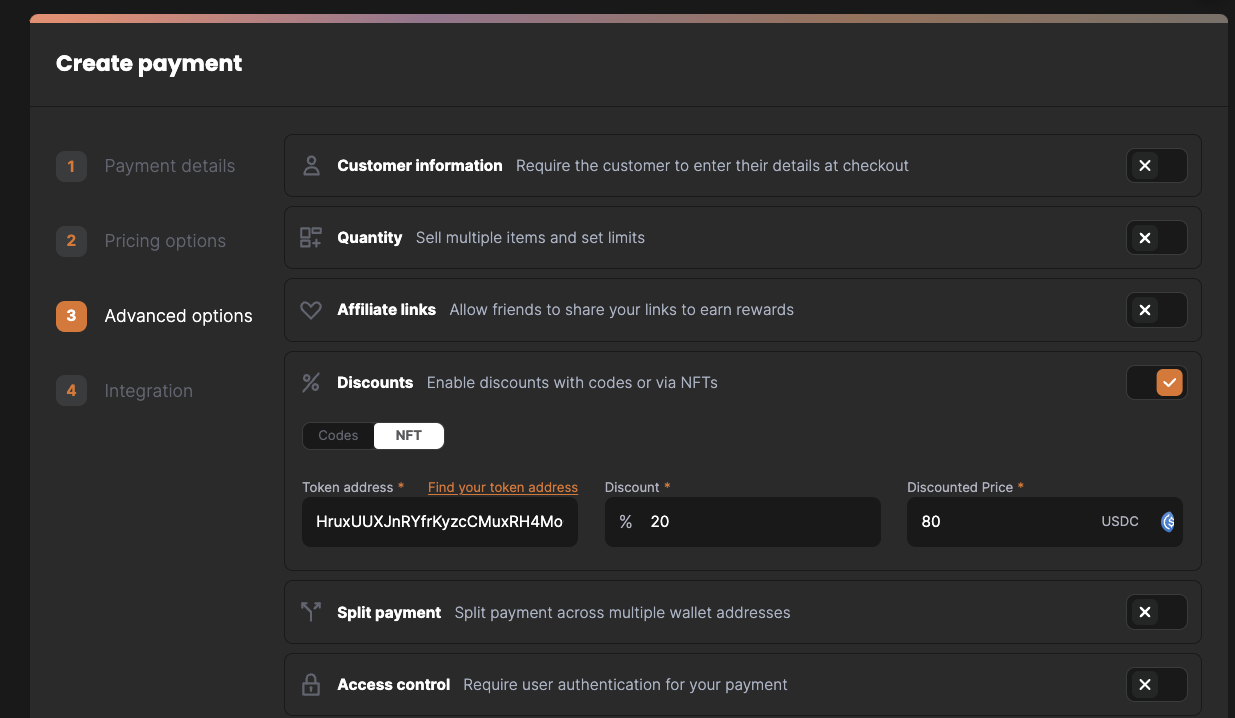Switch to the Codes discount tab
1235x718 pixels.
click(338, 436)
